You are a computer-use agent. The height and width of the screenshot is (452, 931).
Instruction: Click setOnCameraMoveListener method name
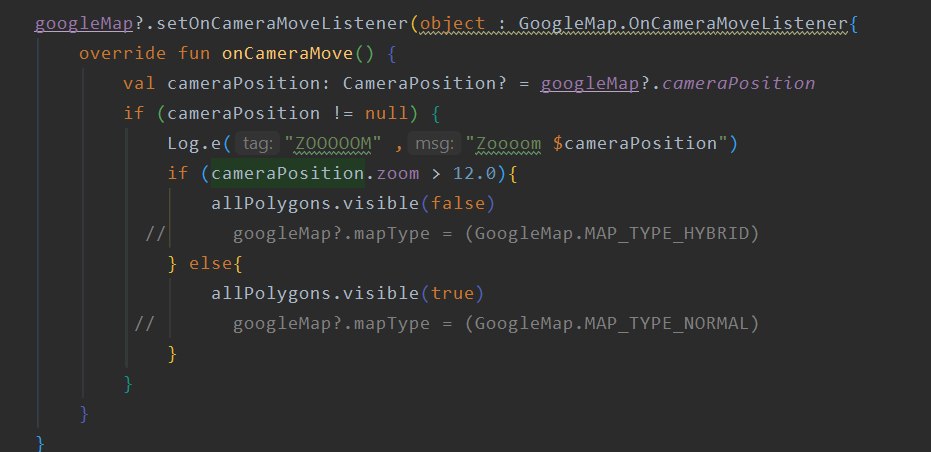pyautogui.click(x=283, y=23)
